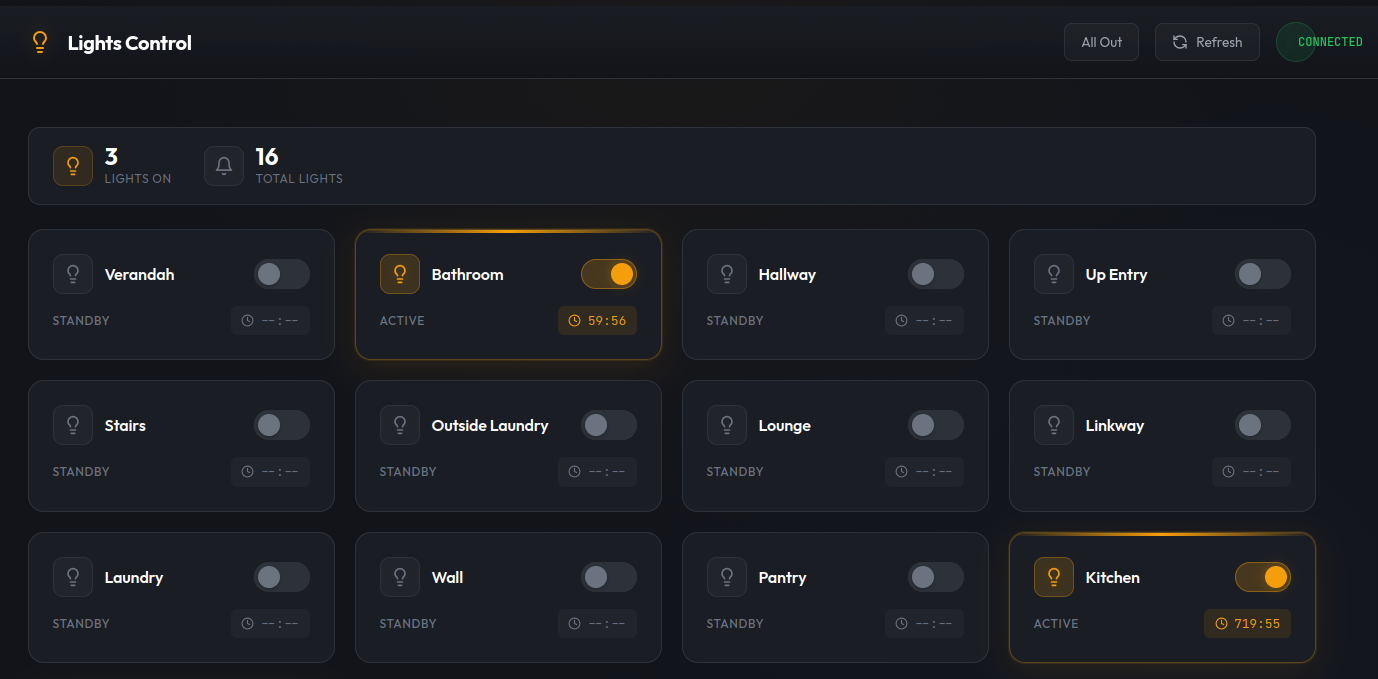Switch off the Kitchen light toggle
Viewport: 1378px width, 679px height.
click(1262, 577)
